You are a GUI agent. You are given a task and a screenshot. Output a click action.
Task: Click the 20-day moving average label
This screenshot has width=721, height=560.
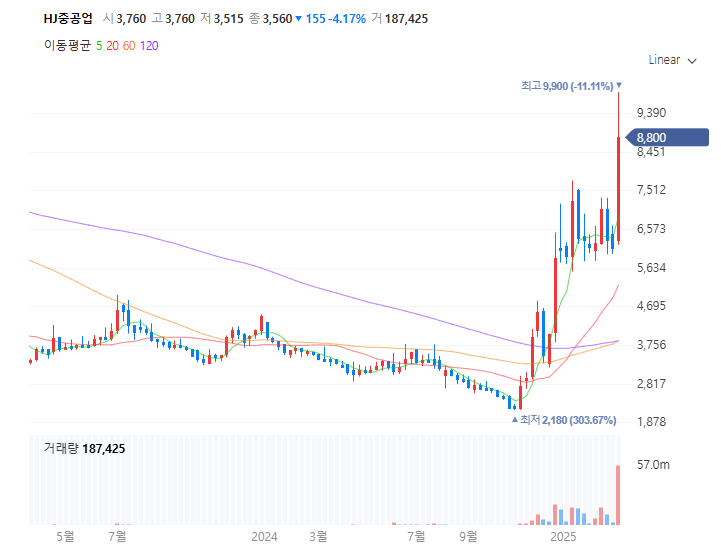(112, 46)
